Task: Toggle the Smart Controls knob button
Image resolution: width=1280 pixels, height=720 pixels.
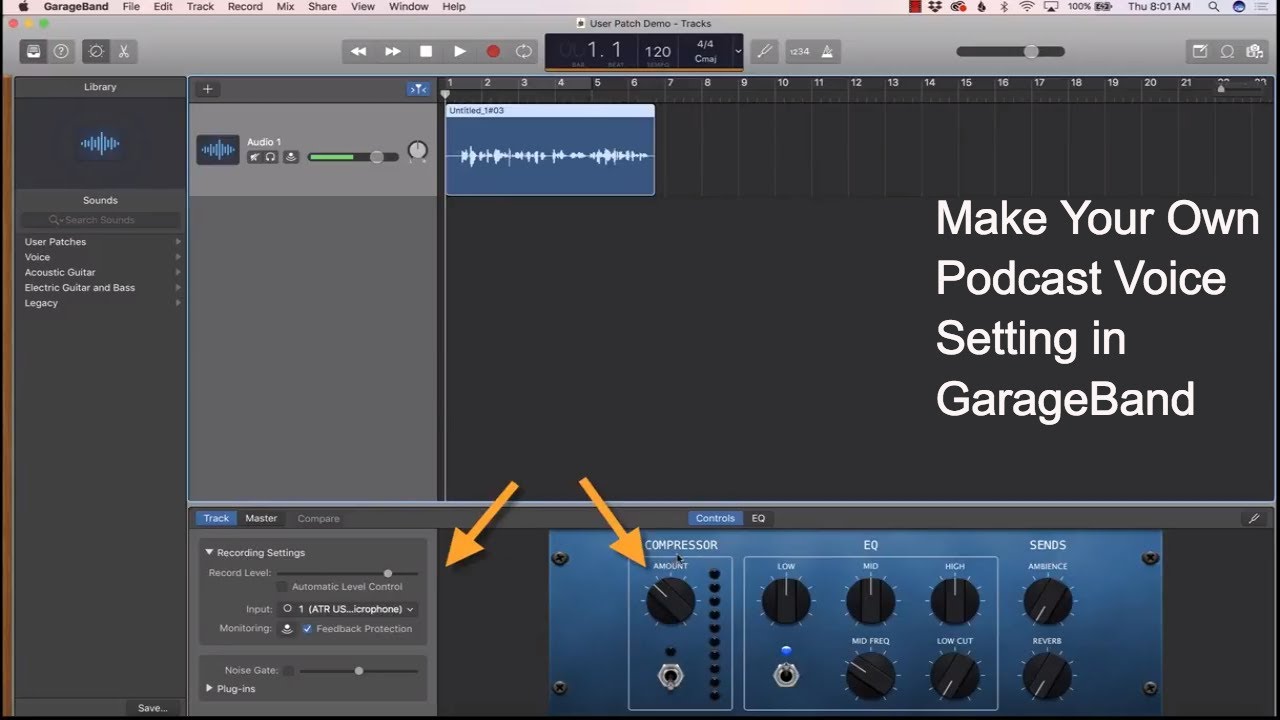Action: (x=96, y=51)
